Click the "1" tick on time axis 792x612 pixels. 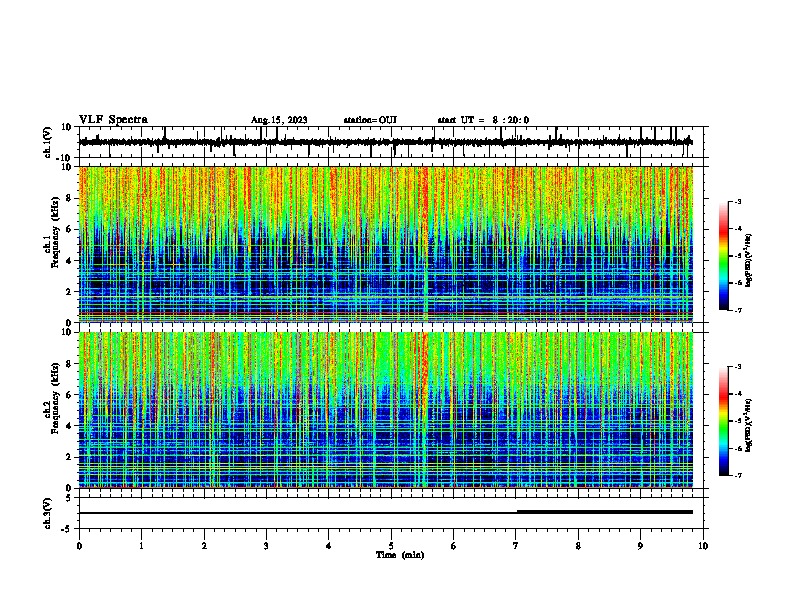pyautogui.click(x=141, y=546)
